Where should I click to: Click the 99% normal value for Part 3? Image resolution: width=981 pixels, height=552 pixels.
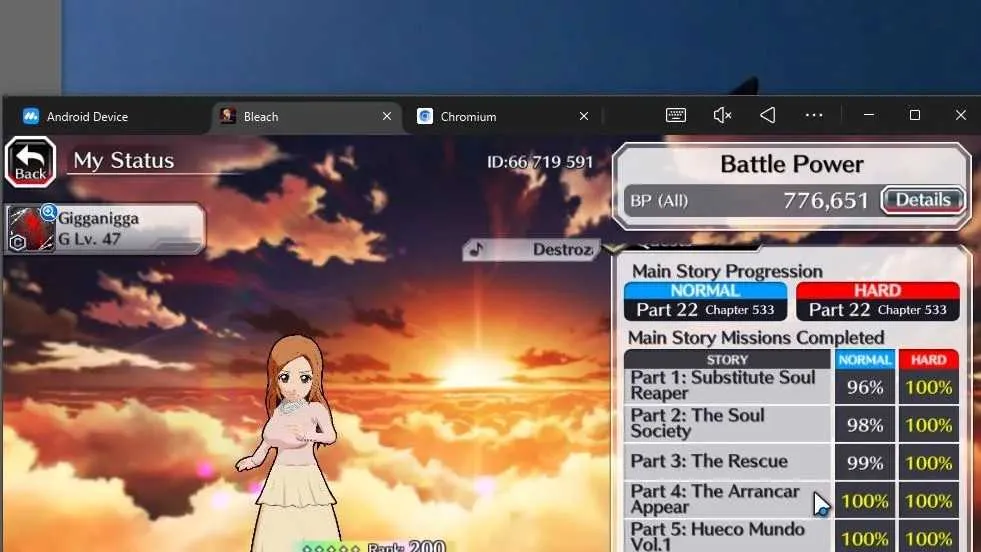pos(865,463)
